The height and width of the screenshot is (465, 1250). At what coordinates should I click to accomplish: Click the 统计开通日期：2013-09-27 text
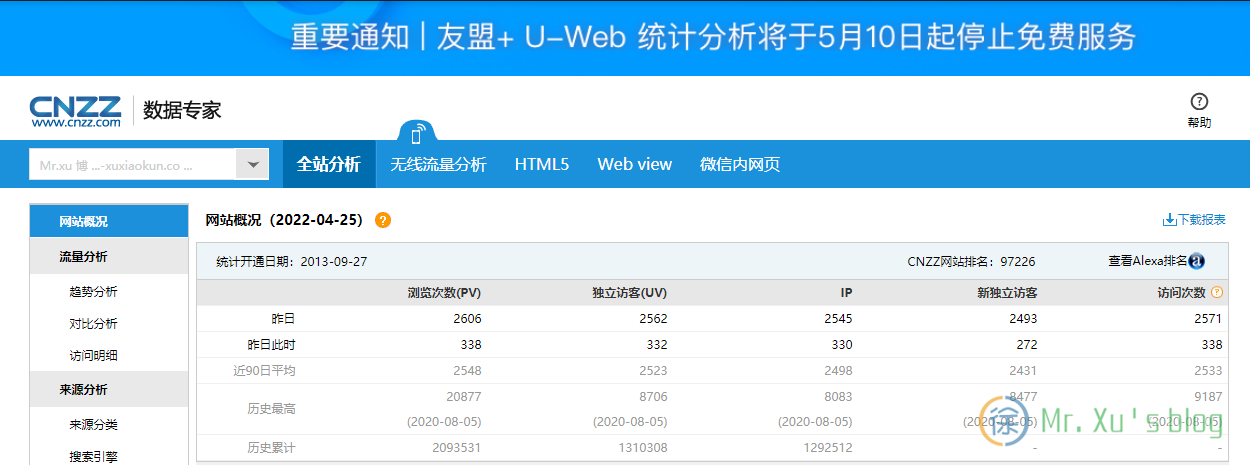pyautogui.click(x=292, y=261)
